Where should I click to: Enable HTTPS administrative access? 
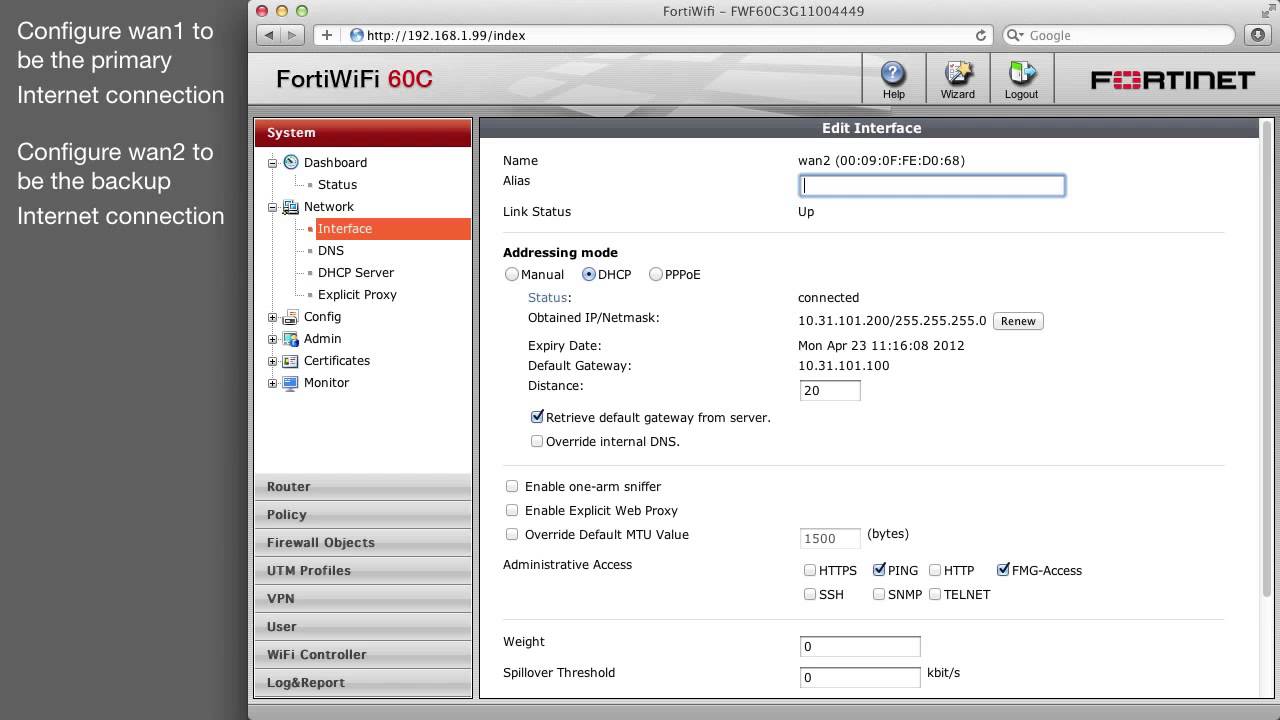tap(810, 570)
